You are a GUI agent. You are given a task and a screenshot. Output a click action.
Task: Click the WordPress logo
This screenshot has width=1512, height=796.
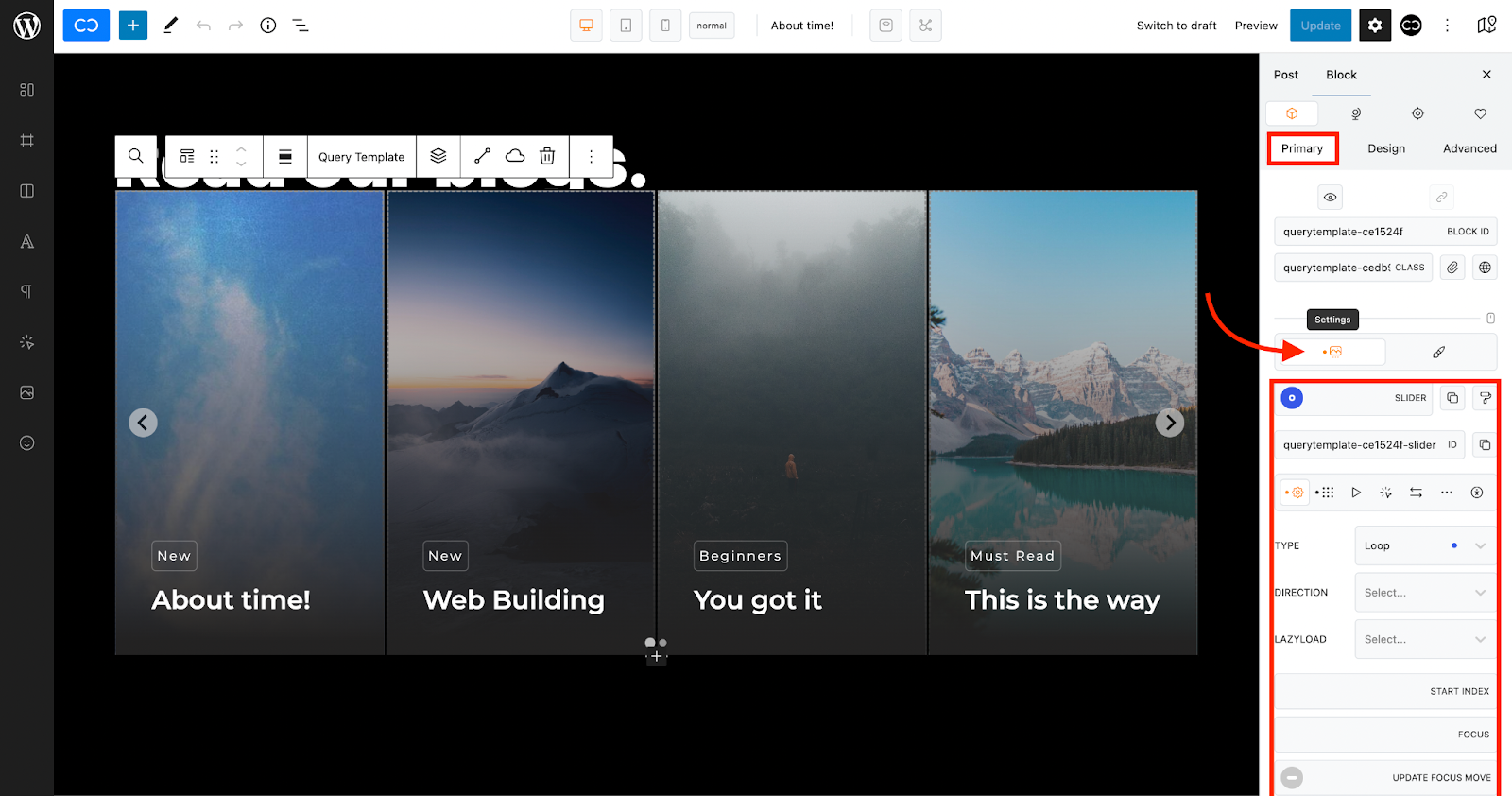coord(26,26)
